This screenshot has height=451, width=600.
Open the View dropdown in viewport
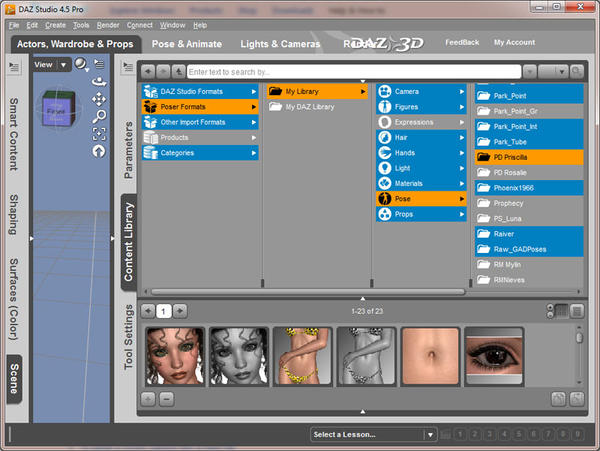[51, 65]
